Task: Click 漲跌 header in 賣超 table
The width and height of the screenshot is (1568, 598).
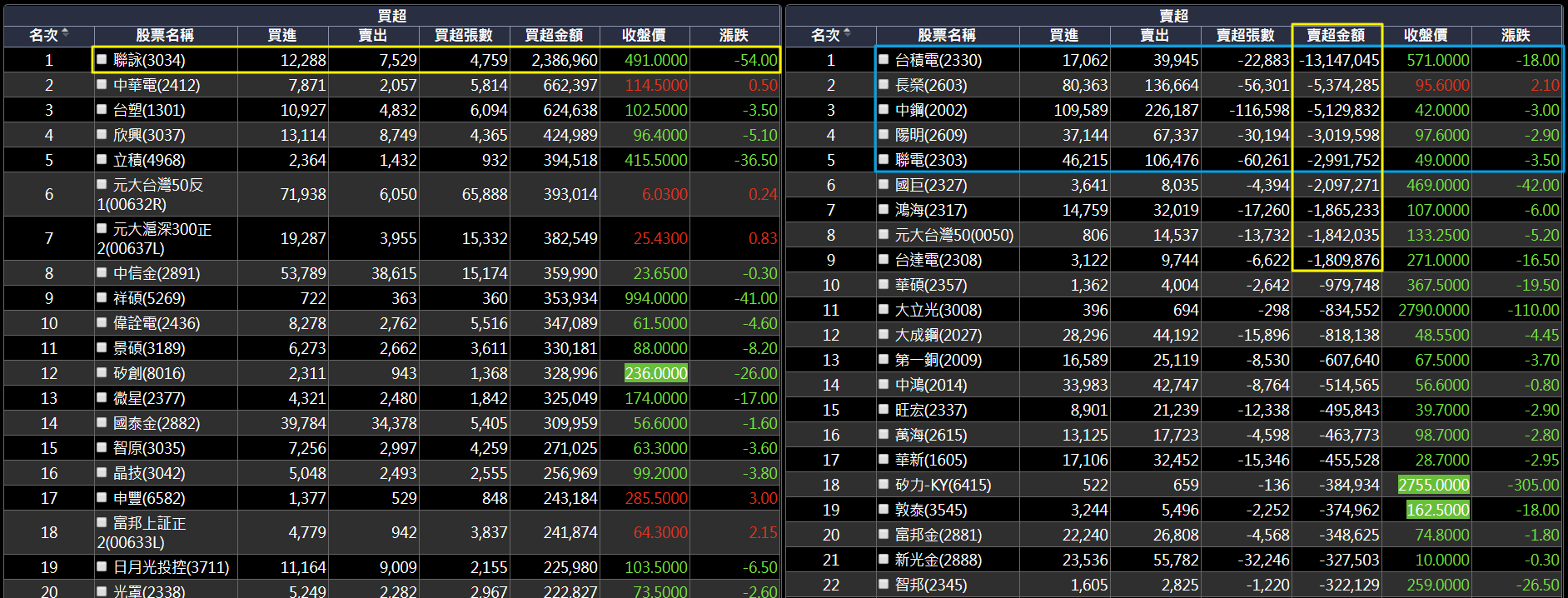Action: [x=1516, y=35]
